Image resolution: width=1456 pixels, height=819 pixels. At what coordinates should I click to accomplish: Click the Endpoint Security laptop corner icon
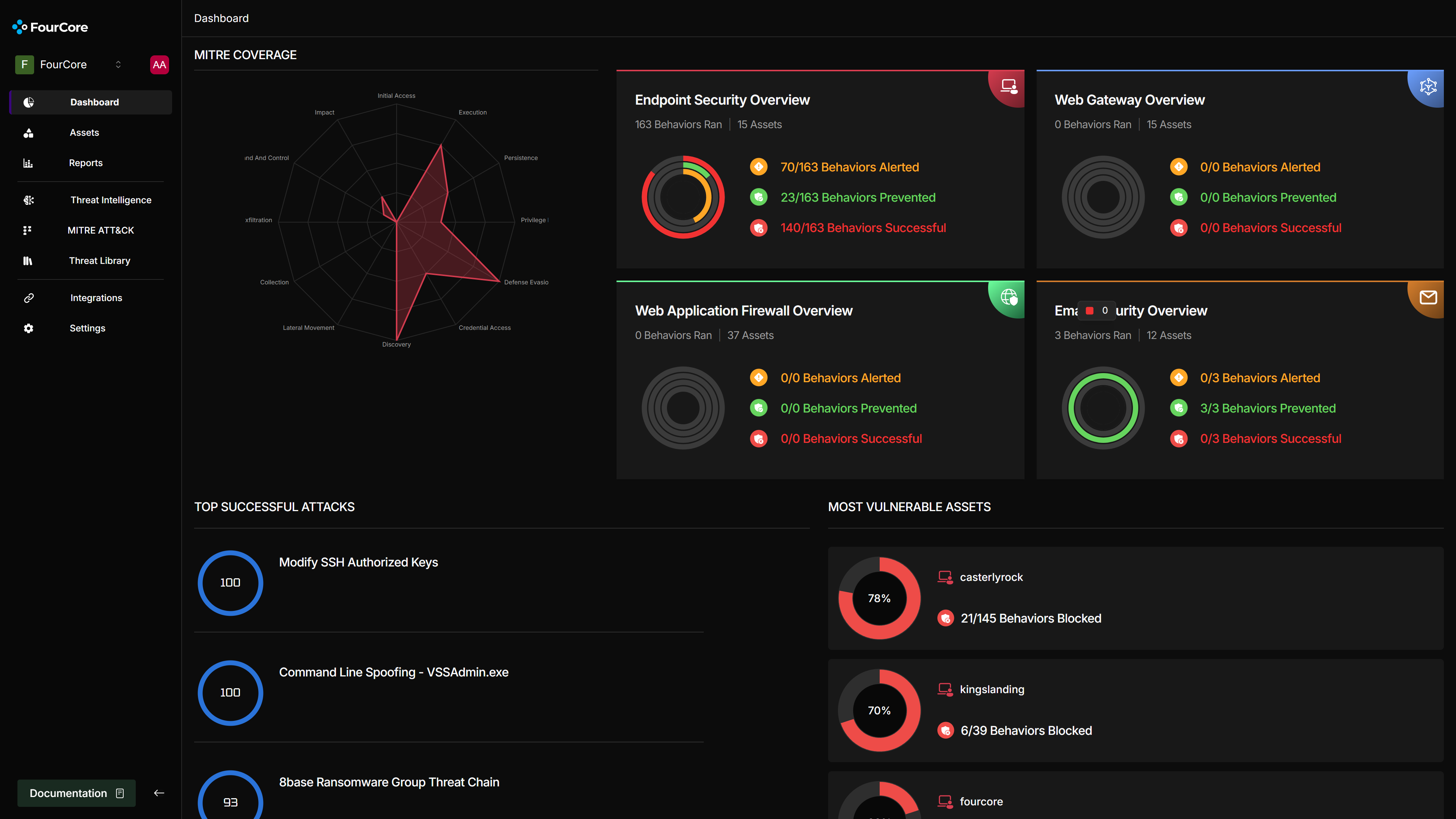(x=1009, y=86)
